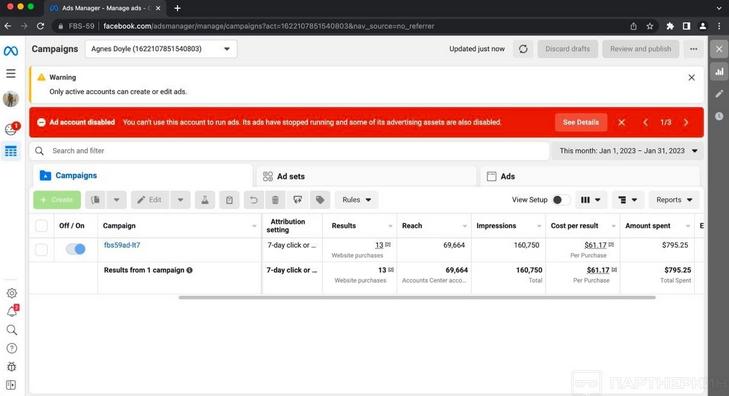Check the fbs59ad-lt7 row checkbox
729x396 pixels.
click(x=41, y=250)
